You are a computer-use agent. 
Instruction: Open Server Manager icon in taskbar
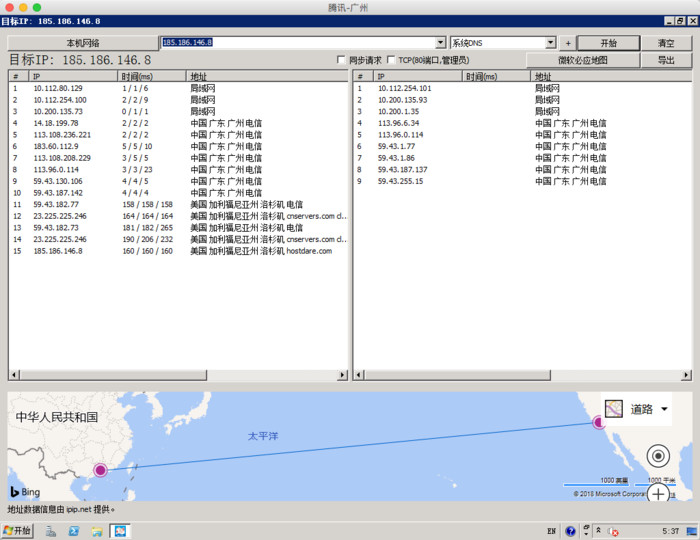(51, 531)
